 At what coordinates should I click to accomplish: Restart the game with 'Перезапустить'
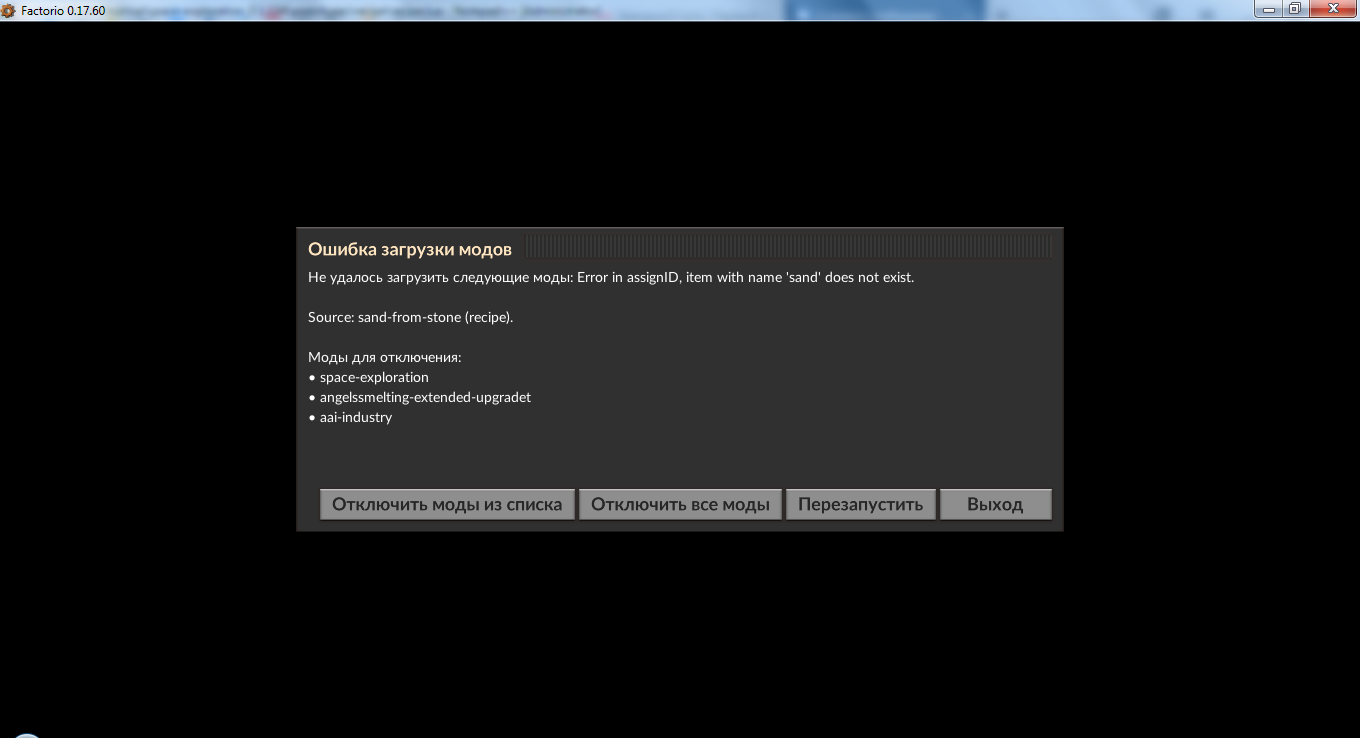(860, 504)
